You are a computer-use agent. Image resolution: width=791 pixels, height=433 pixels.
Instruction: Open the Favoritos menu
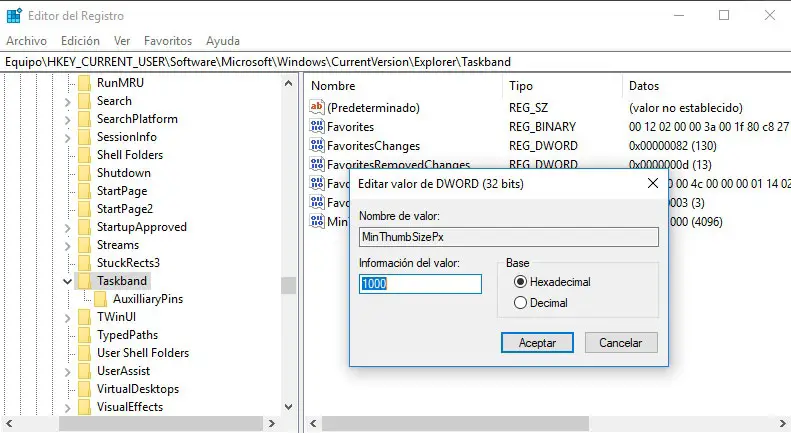(167, 41)
